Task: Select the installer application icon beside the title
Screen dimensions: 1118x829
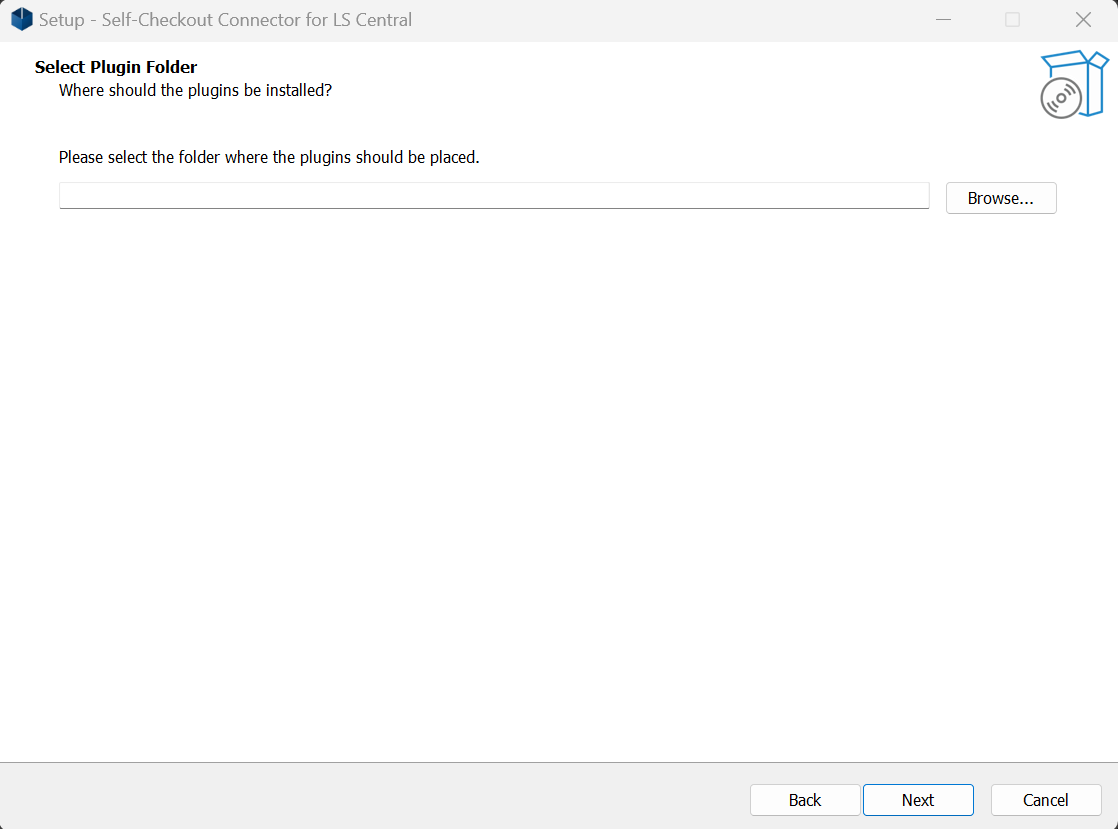Action: 21,19
